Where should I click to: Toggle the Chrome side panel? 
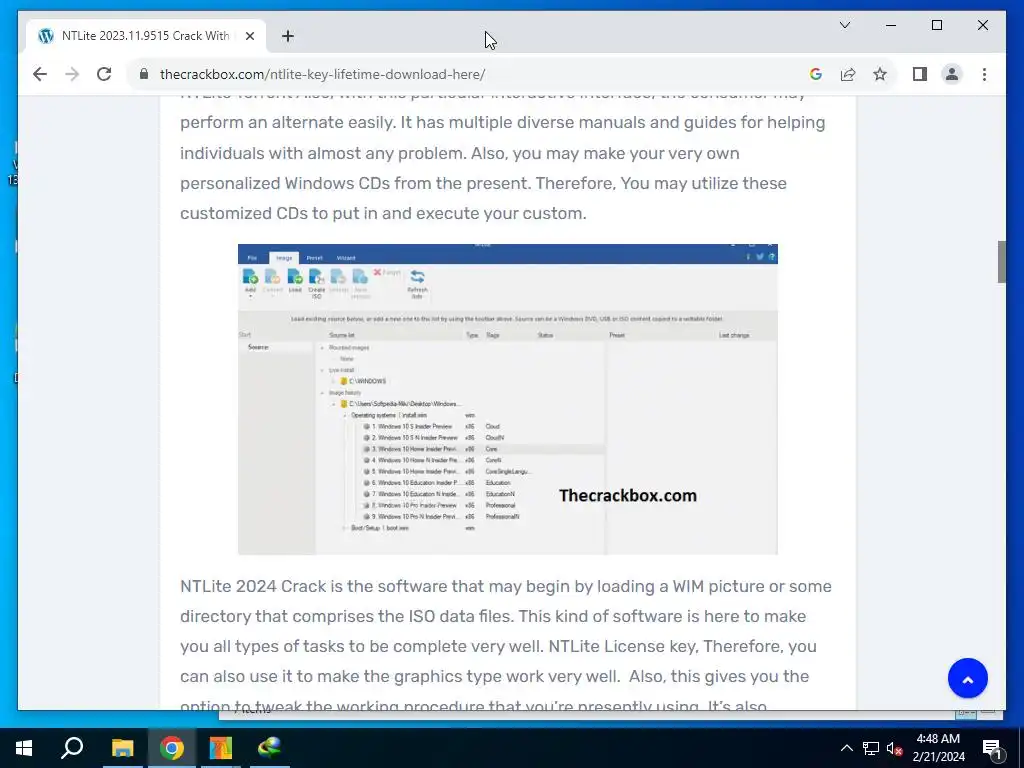tap(920, 74)
